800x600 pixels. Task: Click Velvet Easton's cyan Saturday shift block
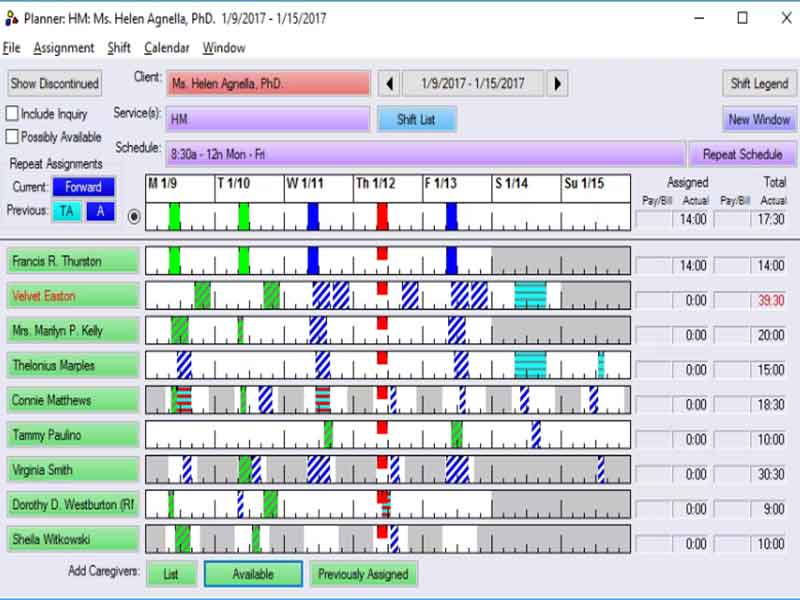pyautogui.click(x=530, y=295)
